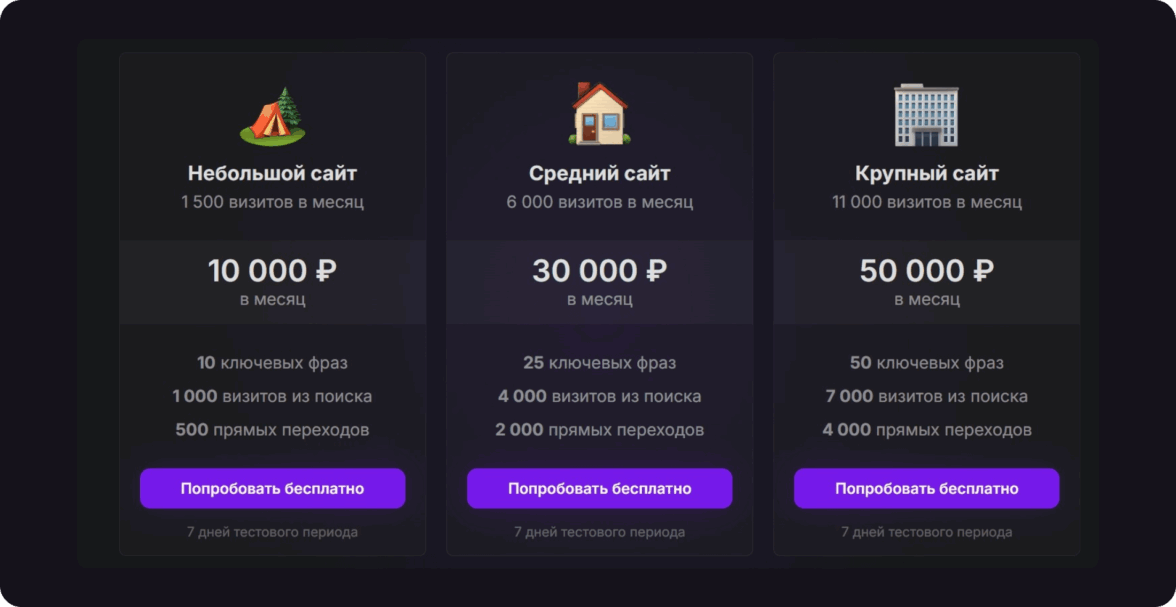Click the 30 000 ₽ price

click(x=599, y=271)
